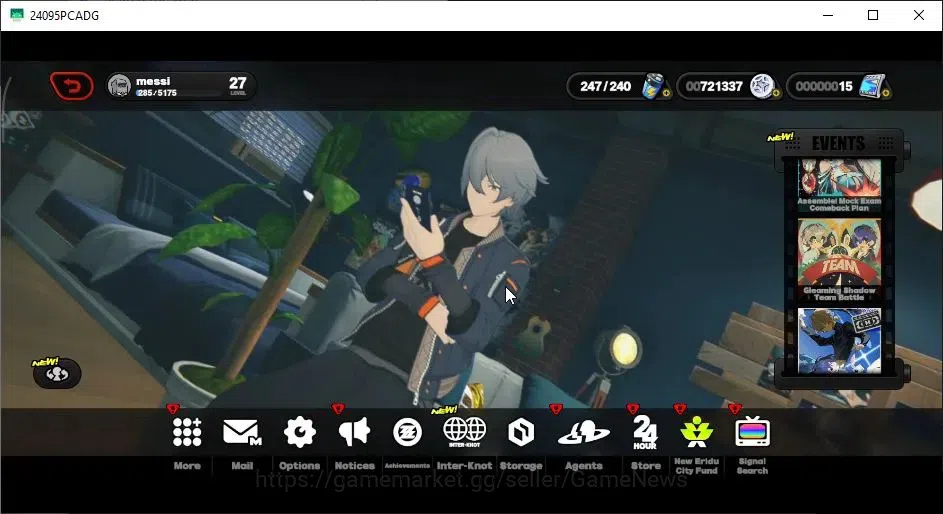Click the red back arrow button
Screen dimensions: 943x514
[72, 86]
